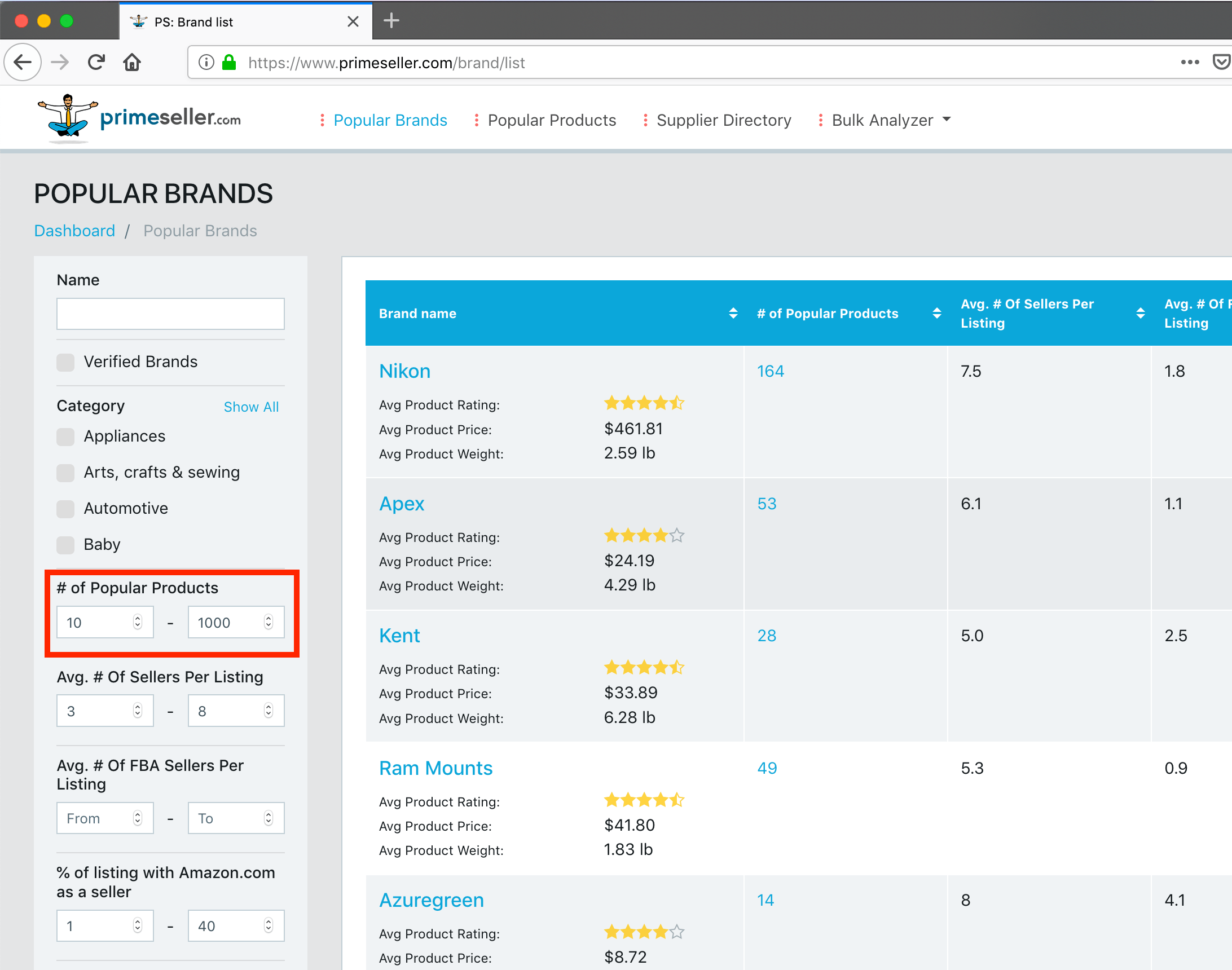Viewport: 1232px width, 970px height.
Task: Click the Pocket save icon
Action: [x=1222, y=62]
